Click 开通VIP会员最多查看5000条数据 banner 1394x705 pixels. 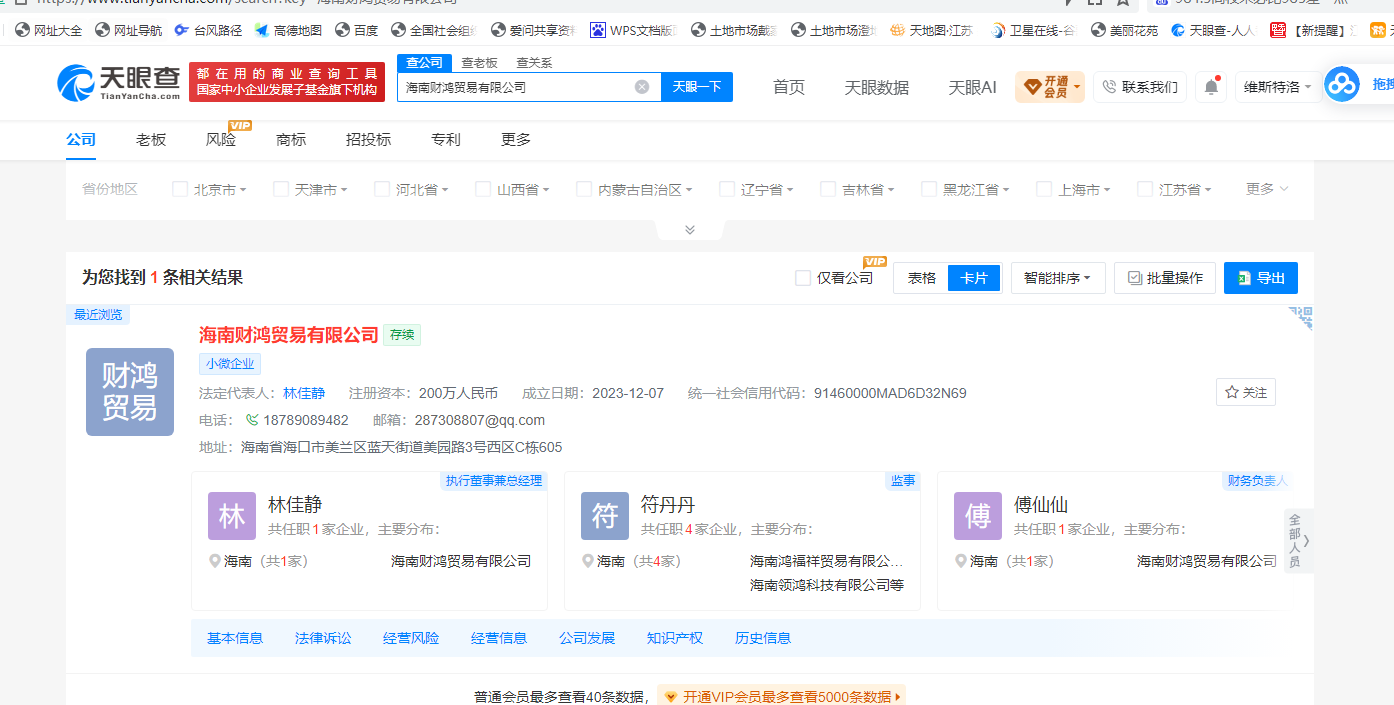point(782,697)
